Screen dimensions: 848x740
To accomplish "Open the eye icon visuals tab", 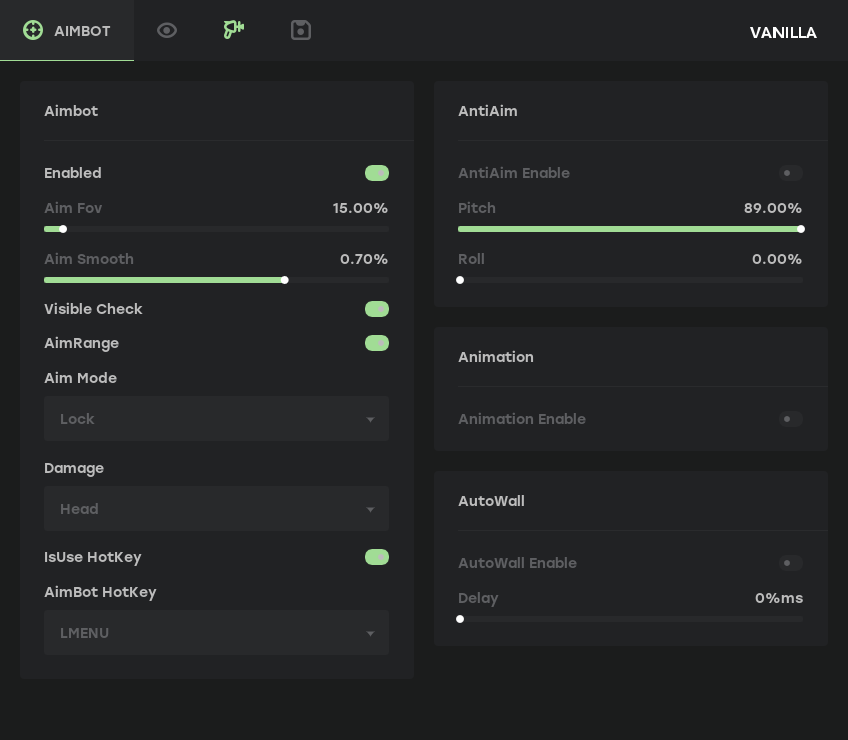I will click(167, 31).
